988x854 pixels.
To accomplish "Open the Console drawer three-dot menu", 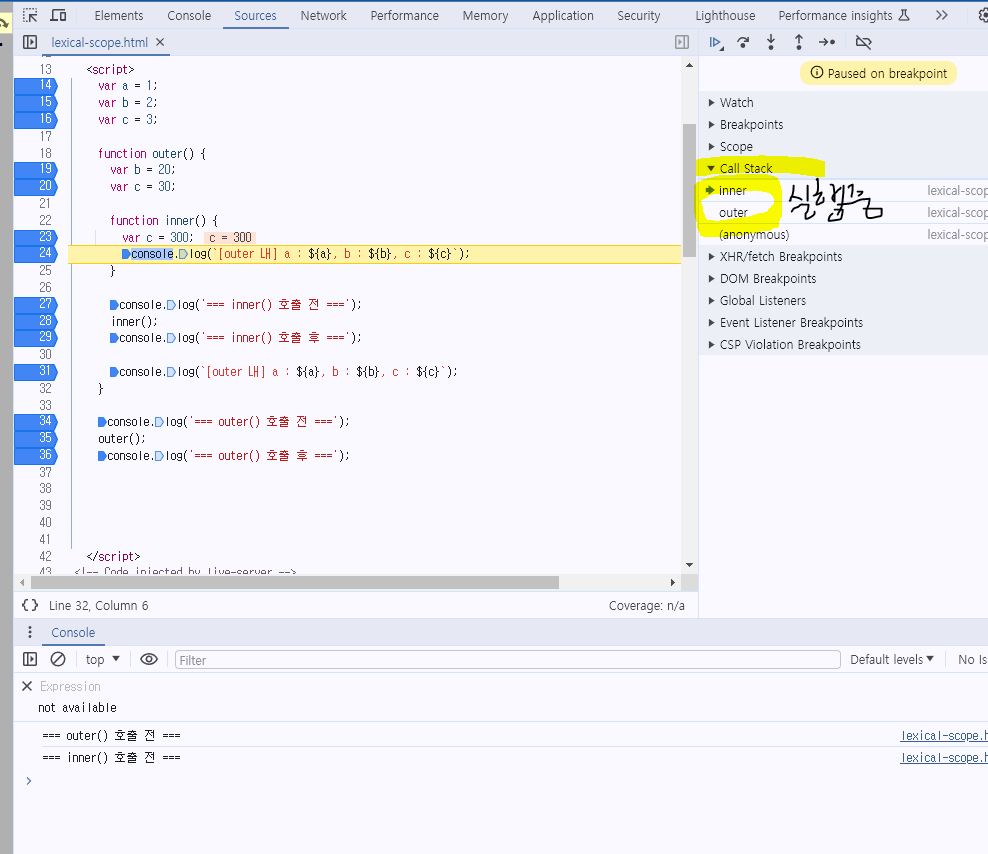I will pos(30,632).
